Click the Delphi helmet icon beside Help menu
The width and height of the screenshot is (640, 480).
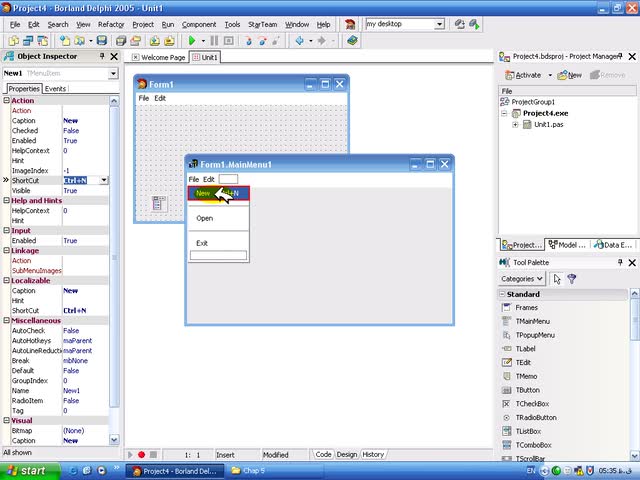[x=350, y=24]
